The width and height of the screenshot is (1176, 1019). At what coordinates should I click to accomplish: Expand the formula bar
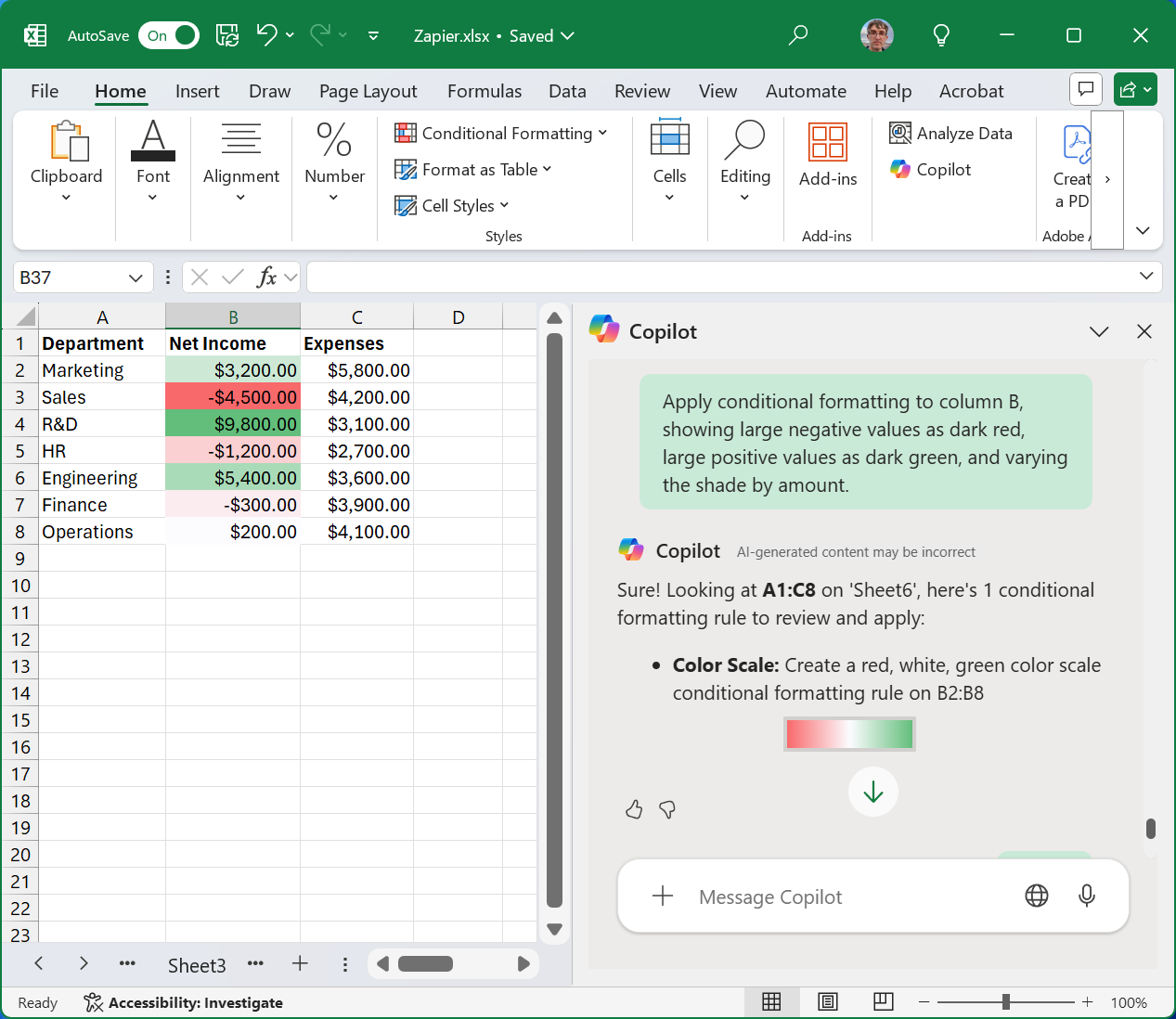click(1146, 276)
